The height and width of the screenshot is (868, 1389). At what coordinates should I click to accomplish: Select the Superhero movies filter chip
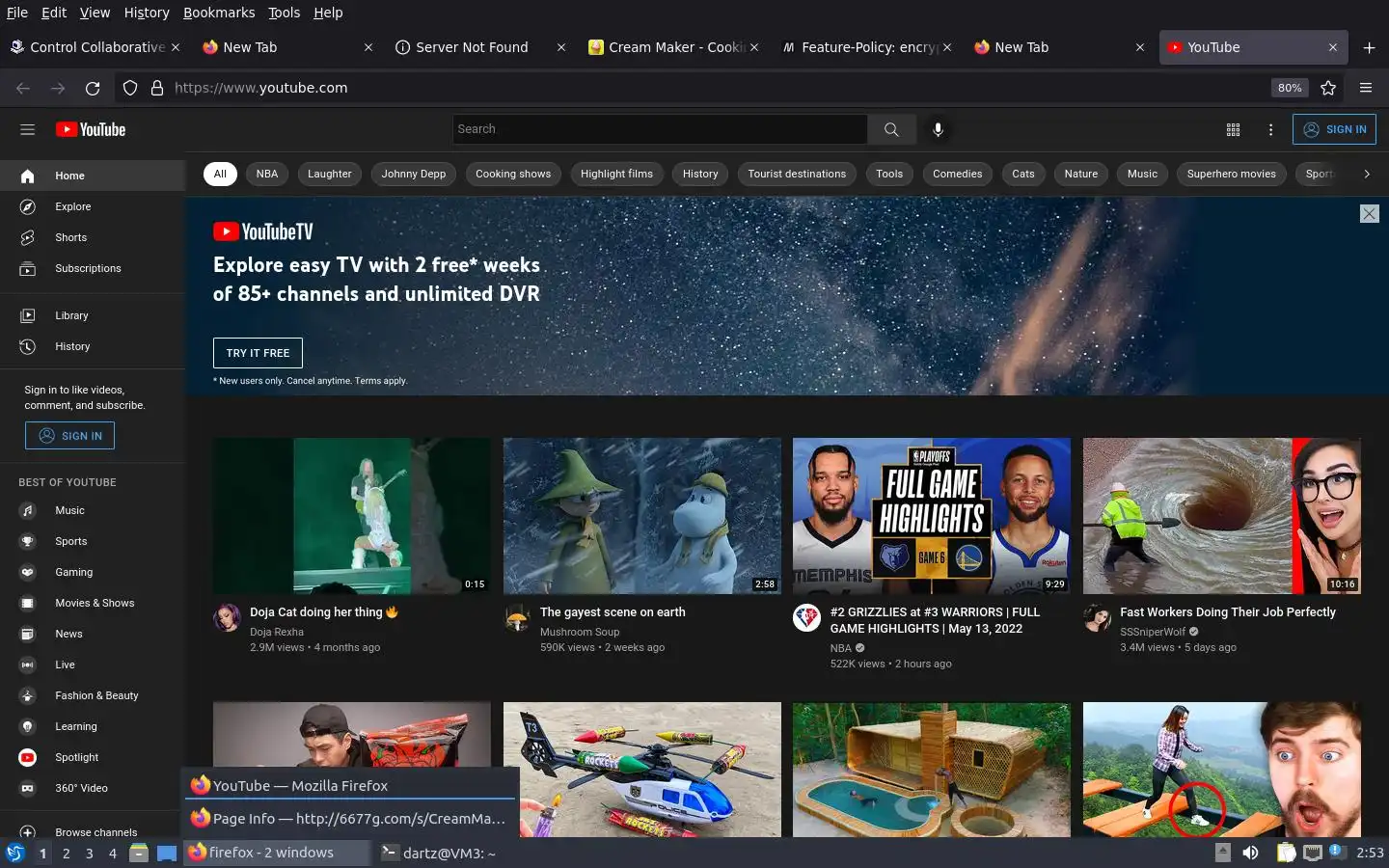point(1231,174)
